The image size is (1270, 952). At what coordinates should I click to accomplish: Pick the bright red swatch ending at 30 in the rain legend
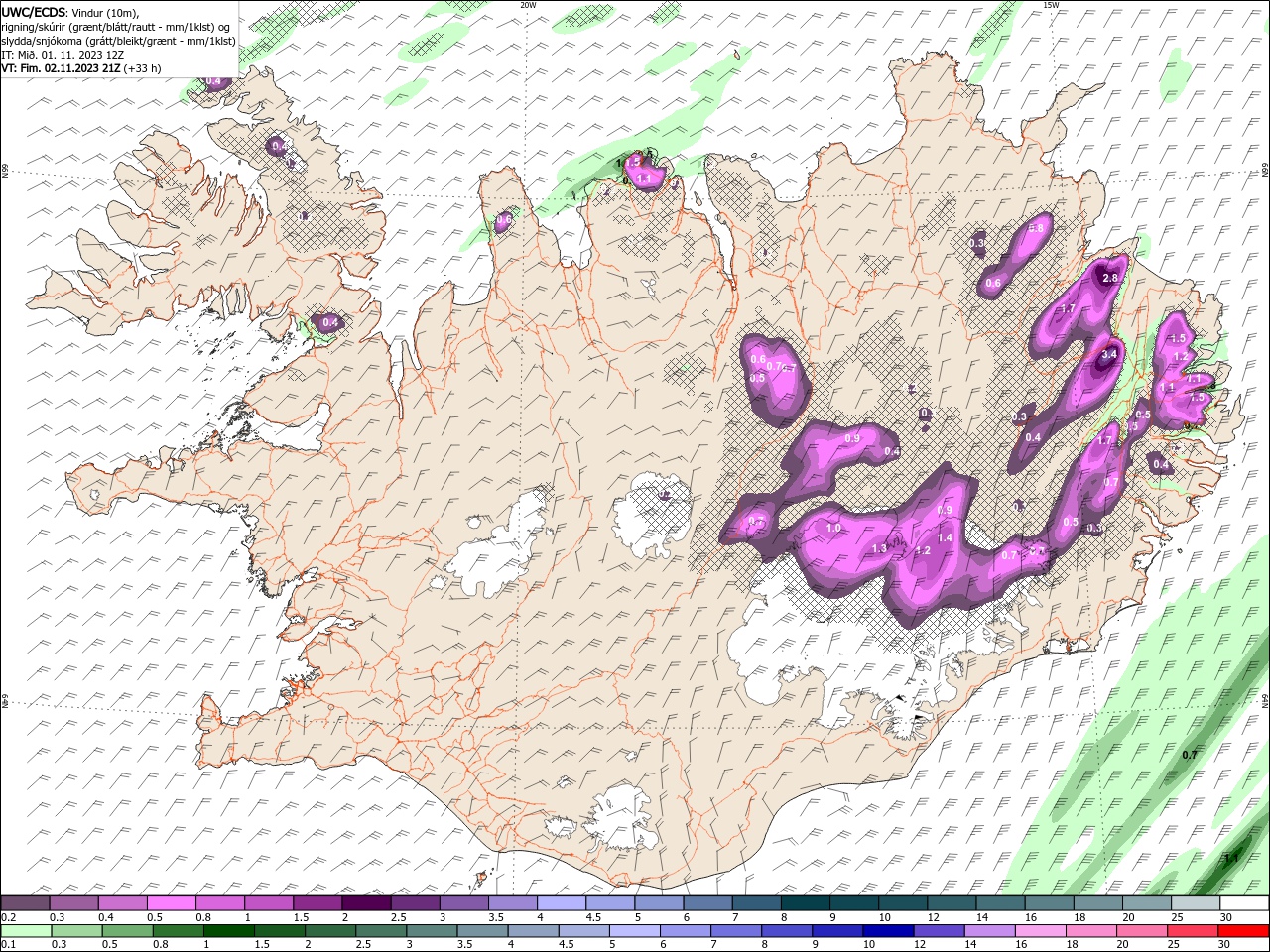[x=1243, y=931]
